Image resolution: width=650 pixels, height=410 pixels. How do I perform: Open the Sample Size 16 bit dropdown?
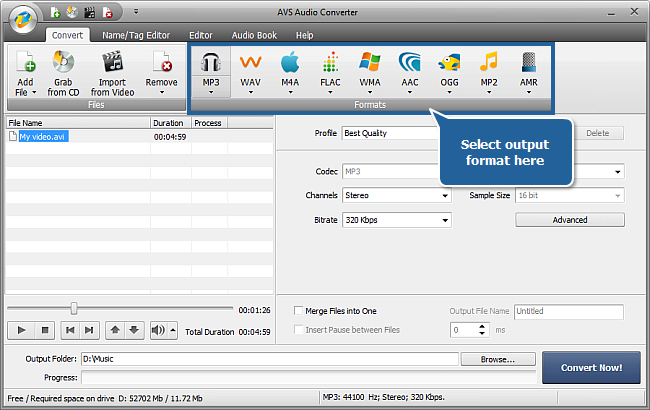[570, 195]
